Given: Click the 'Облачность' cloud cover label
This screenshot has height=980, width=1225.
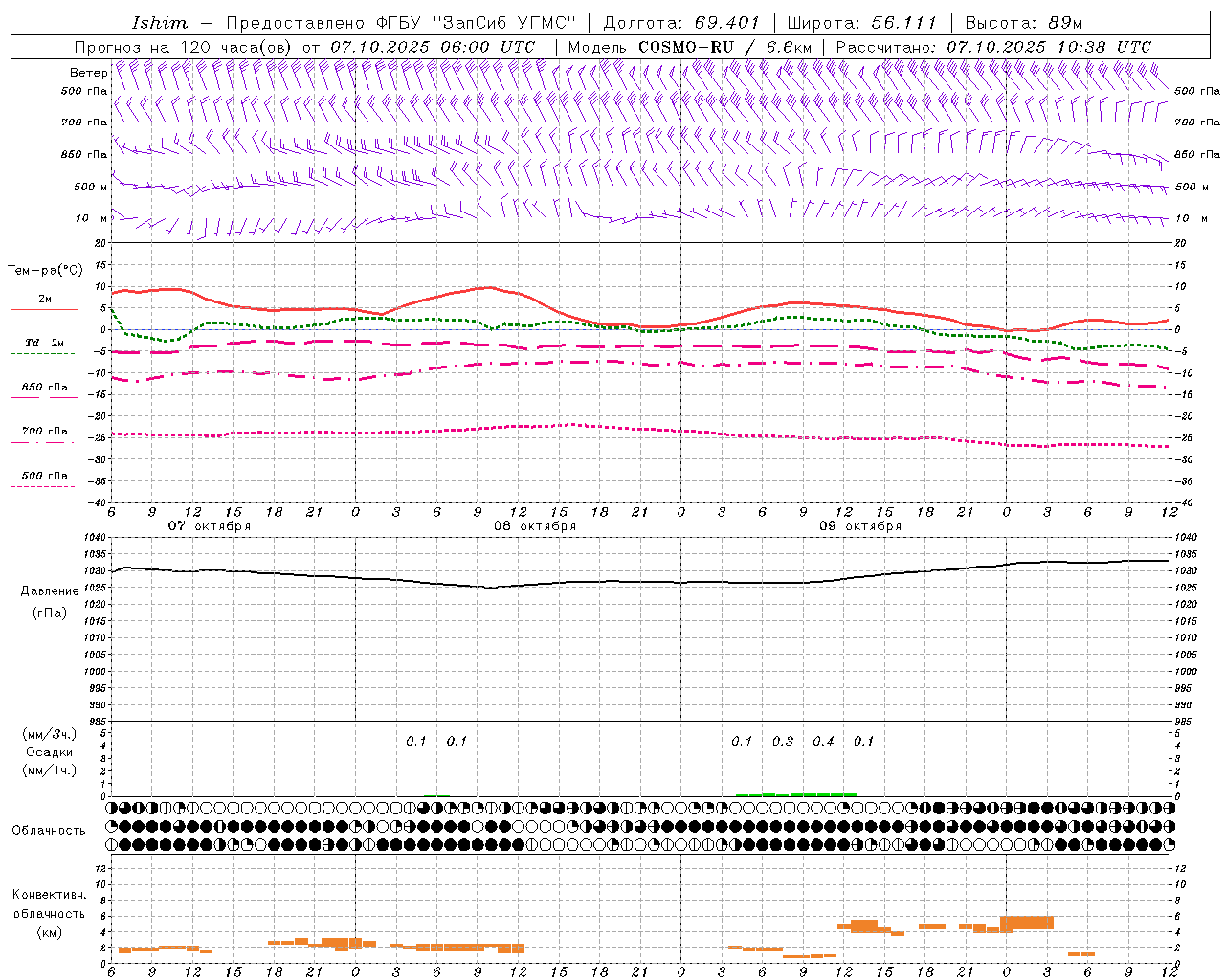Looking at the screenshot, I should (49, 830).
